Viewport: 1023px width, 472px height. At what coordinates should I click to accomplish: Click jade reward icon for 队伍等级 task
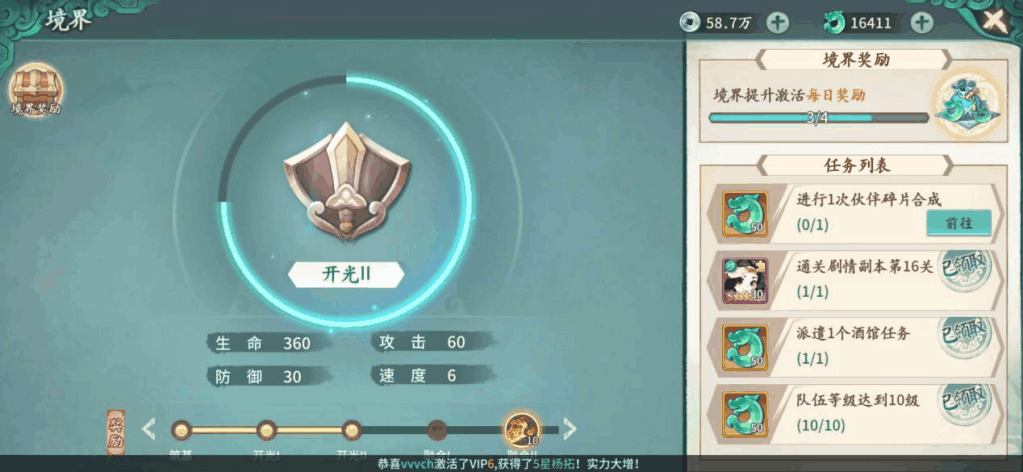745,414
